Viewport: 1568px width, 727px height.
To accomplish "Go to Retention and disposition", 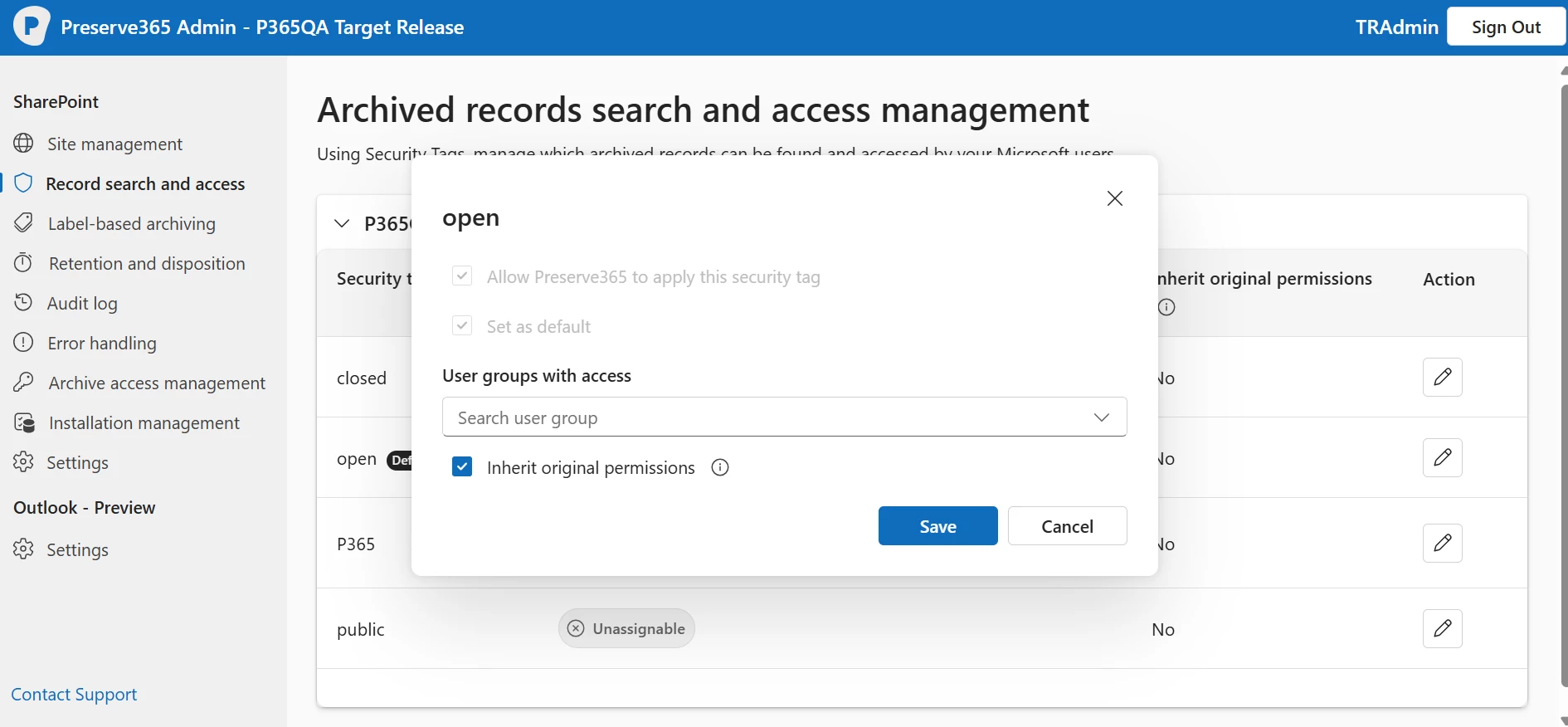I will point(147,263).
